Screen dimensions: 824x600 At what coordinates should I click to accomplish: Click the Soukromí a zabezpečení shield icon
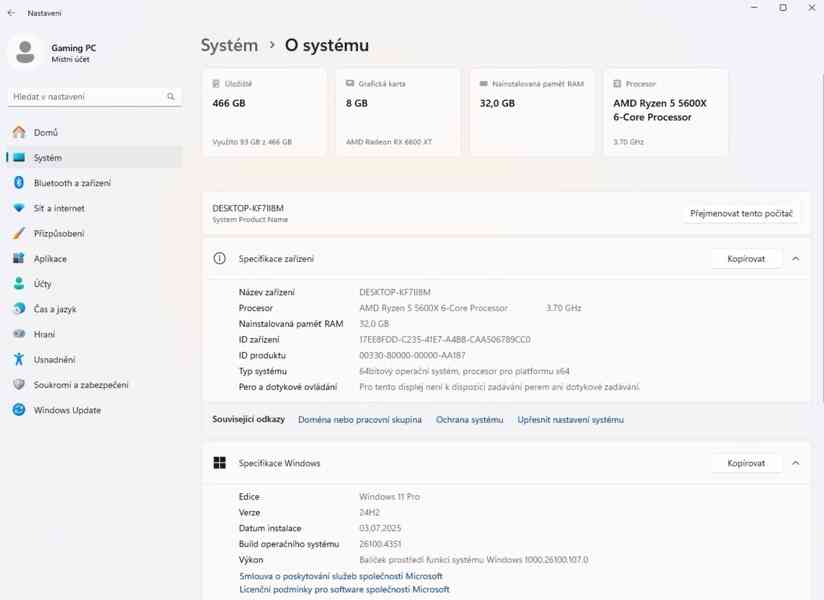click(x=19, y=385)
